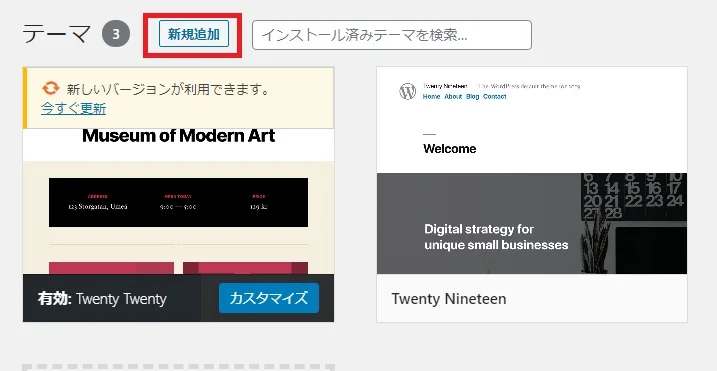This screenshot has width=717, height=371.
Task: Open the Twenty Nineteen theme preview image
Action: 532,171
